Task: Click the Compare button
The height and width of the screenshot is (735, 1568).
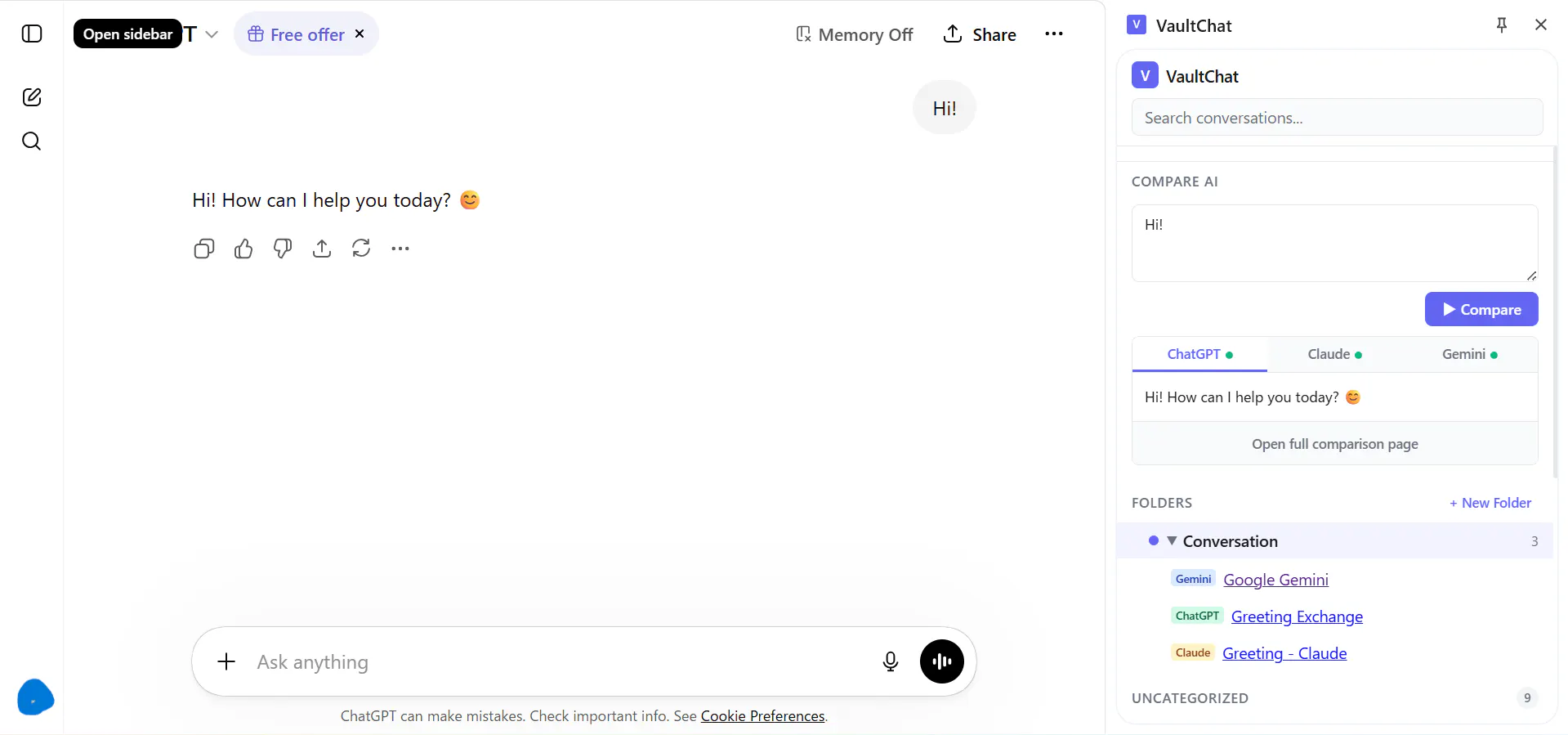Action: point(1481,309)
